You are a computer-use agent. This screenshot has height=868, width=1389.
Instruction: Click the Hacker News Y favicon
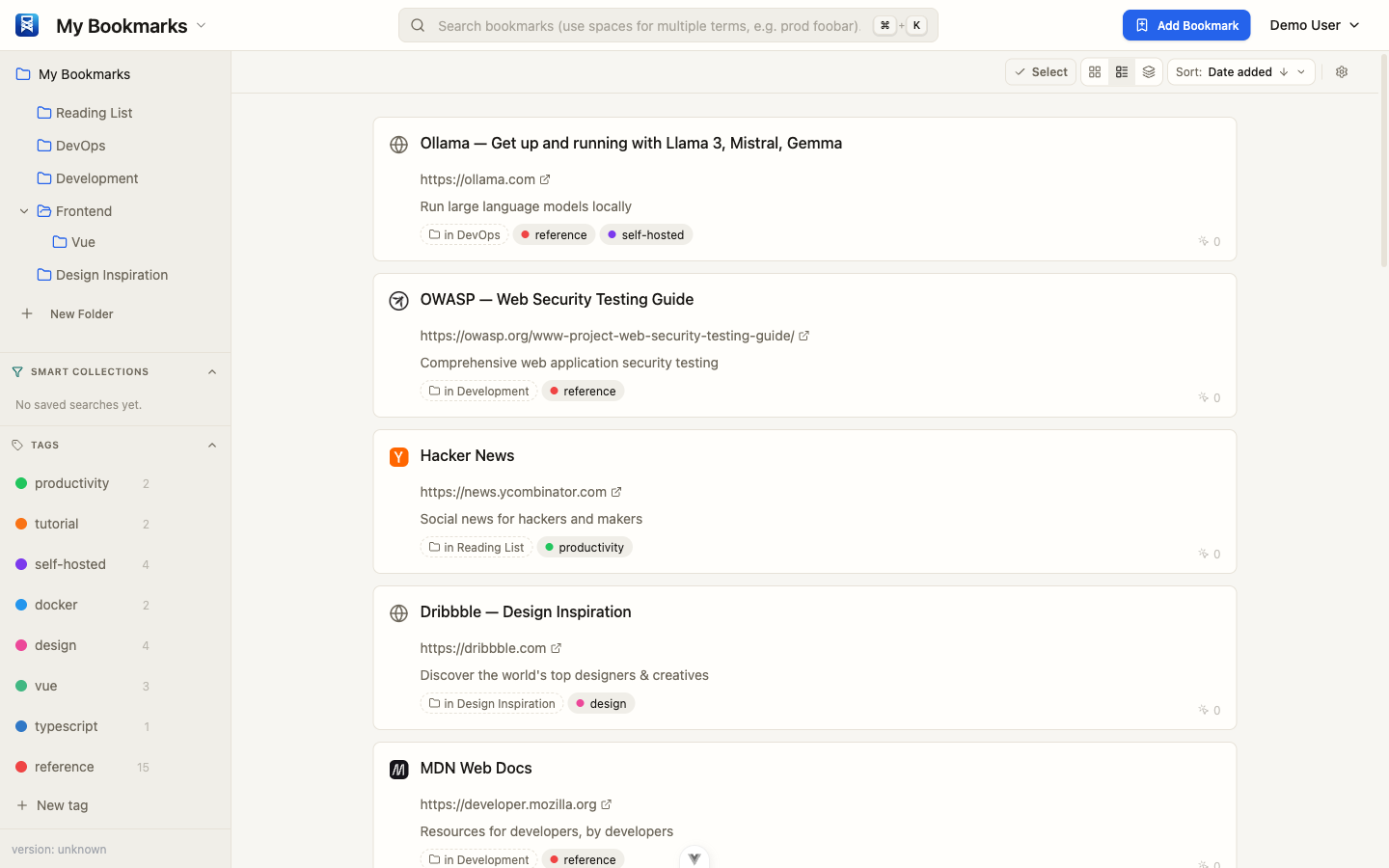(x=398, y=457)
